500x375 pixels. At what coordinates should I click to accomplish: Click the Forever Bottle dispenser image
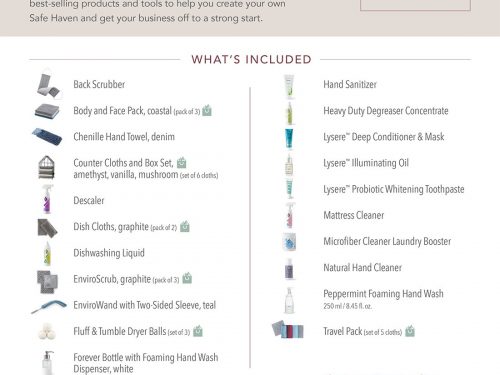(x=48, y=362)
